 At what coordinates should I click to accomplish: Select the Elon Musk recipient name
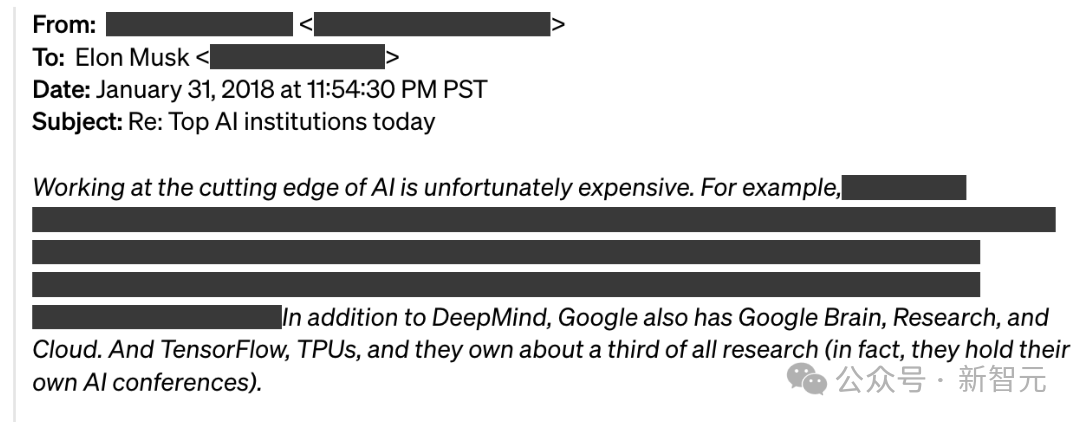click(131, 57)
